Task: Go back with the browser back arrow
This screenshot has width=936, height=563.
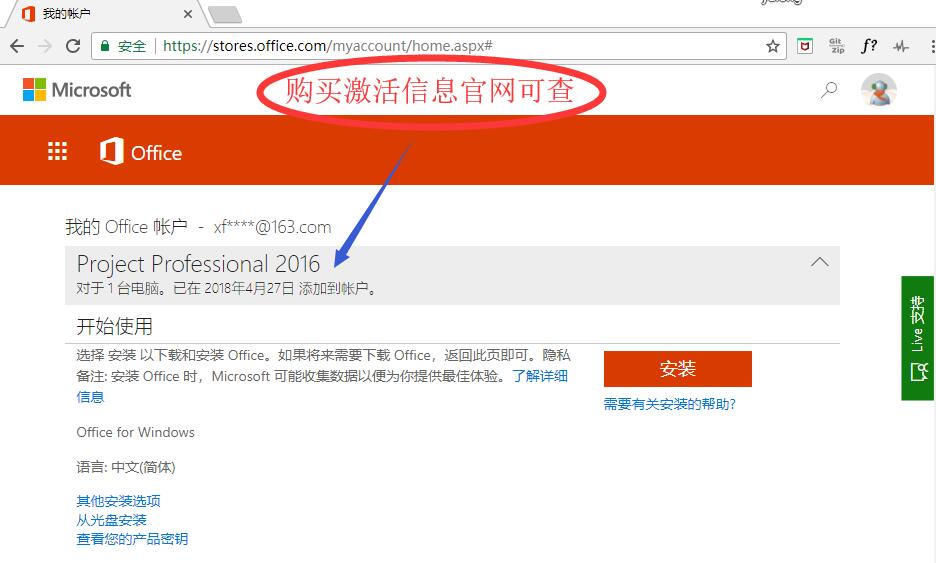Action: [17, 46]
